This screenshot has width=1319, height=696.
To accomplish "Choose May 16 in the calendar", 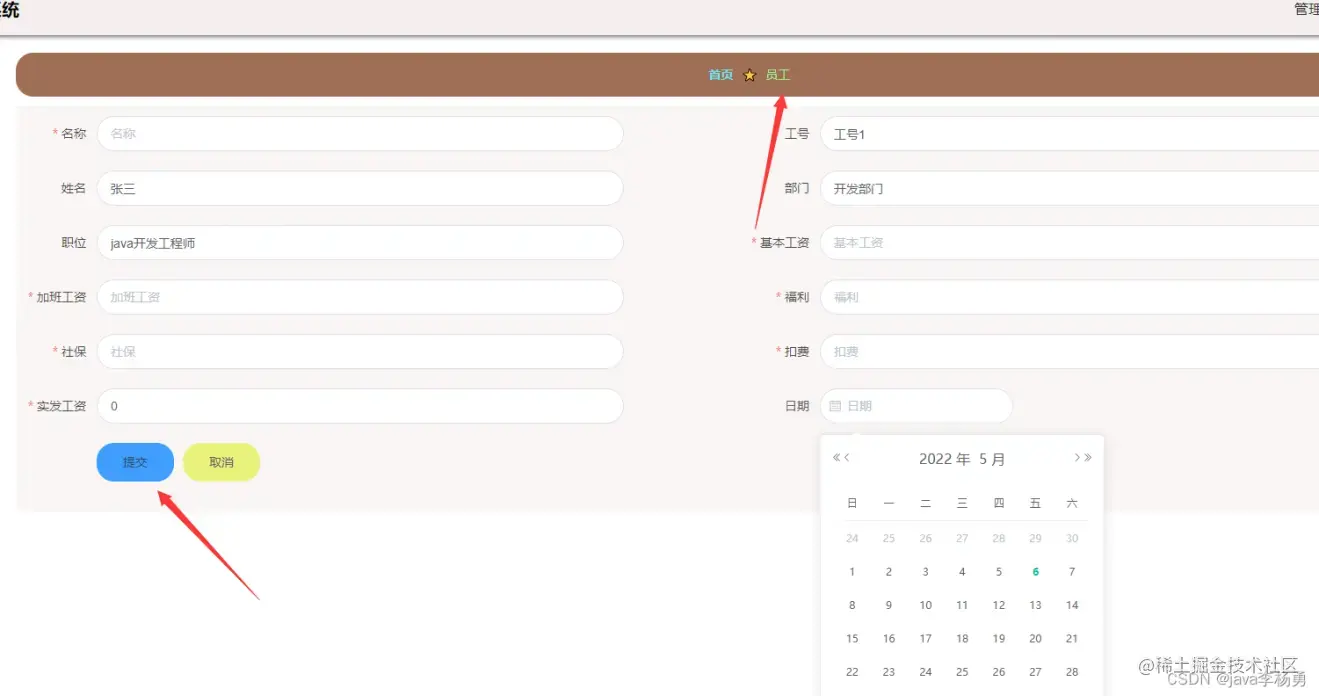I will coord(889,638).
